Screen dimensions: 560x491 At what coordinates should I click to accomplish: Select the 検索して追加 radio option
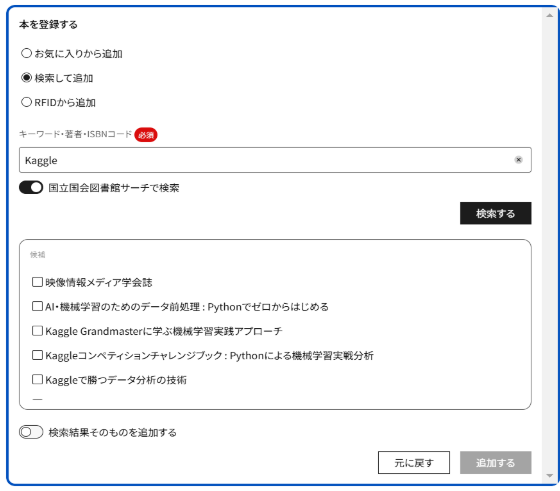(26, 78)
